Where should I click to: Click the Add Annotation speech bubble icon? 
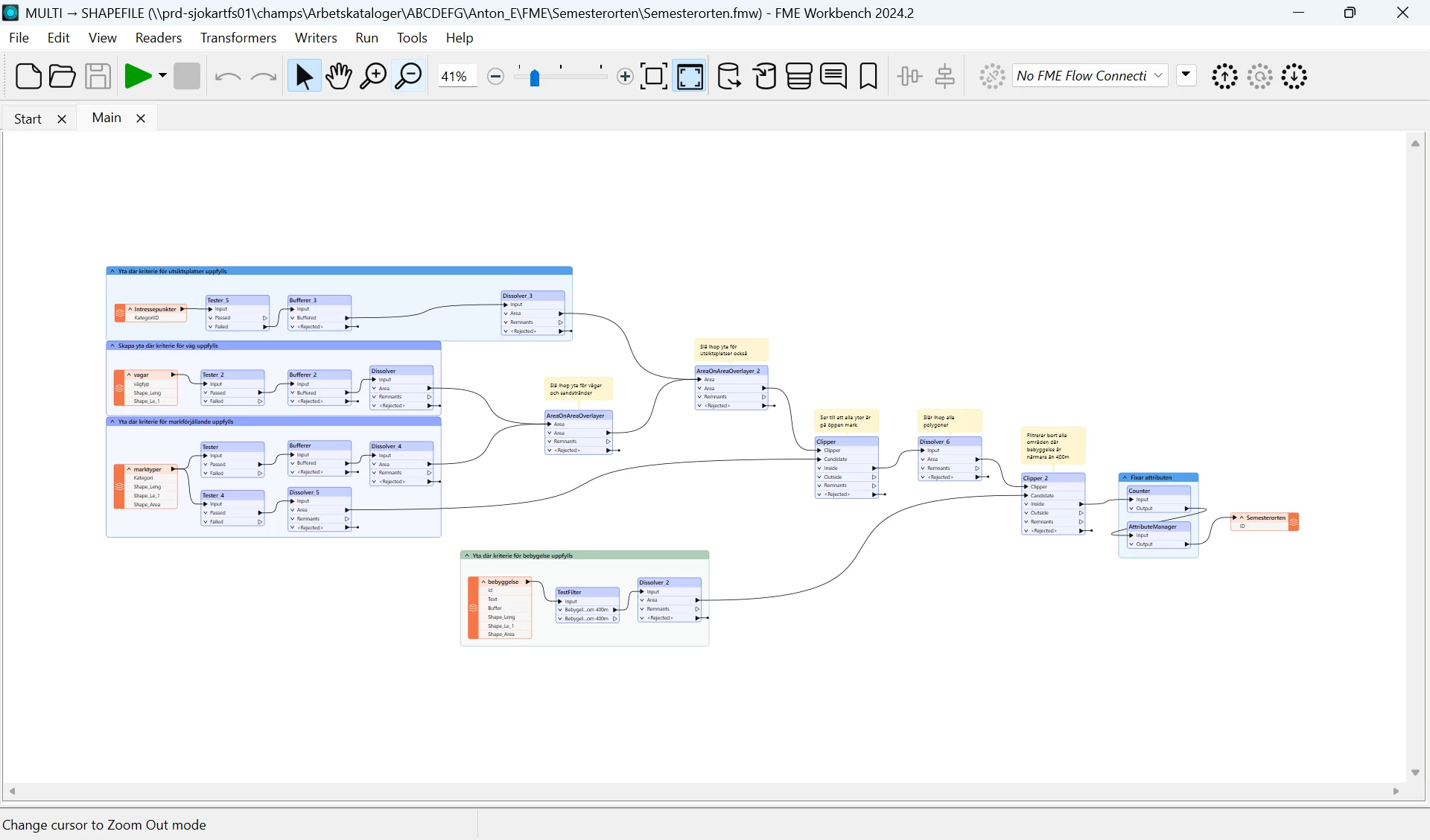(833, 76)
